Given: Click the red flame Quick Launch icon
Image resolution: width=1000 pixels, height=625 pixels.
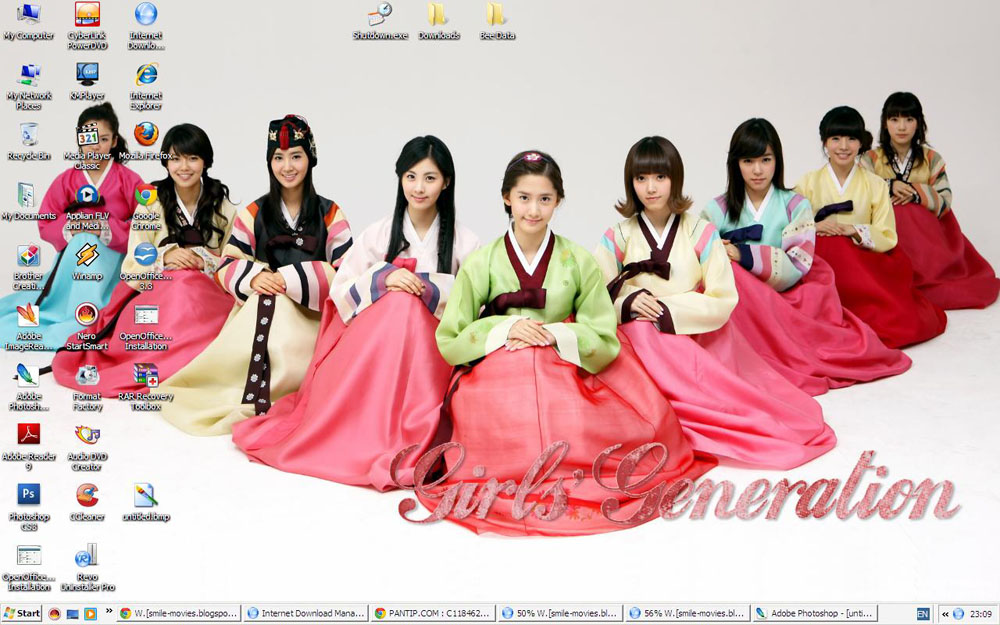Looking at the screenshot, I should pyautogui.click(x=55, y=614).
